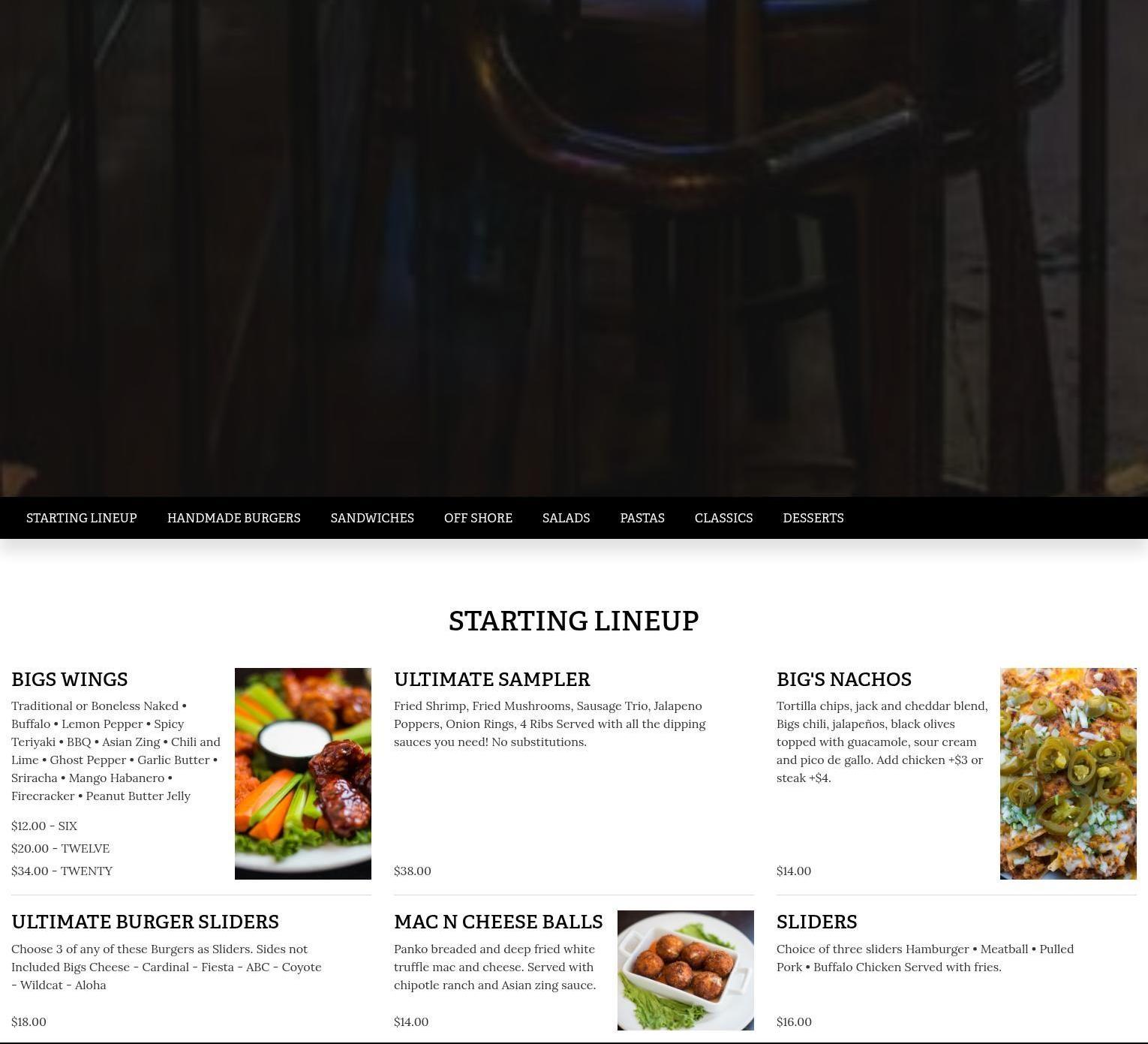The height and width of the screenshot is (1044, 1148).
Task: Click the $38.00 Ultimate Sampler price
Action: [x=413, y=871]
